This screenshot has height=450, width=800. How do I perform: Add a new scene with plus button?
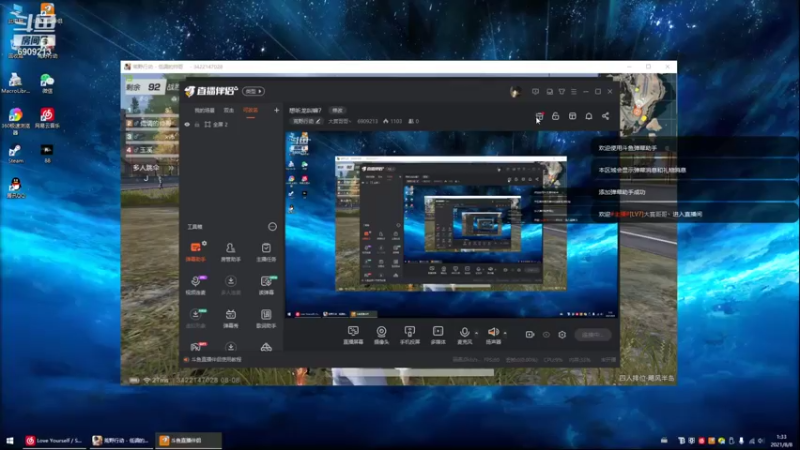[276, 110]
